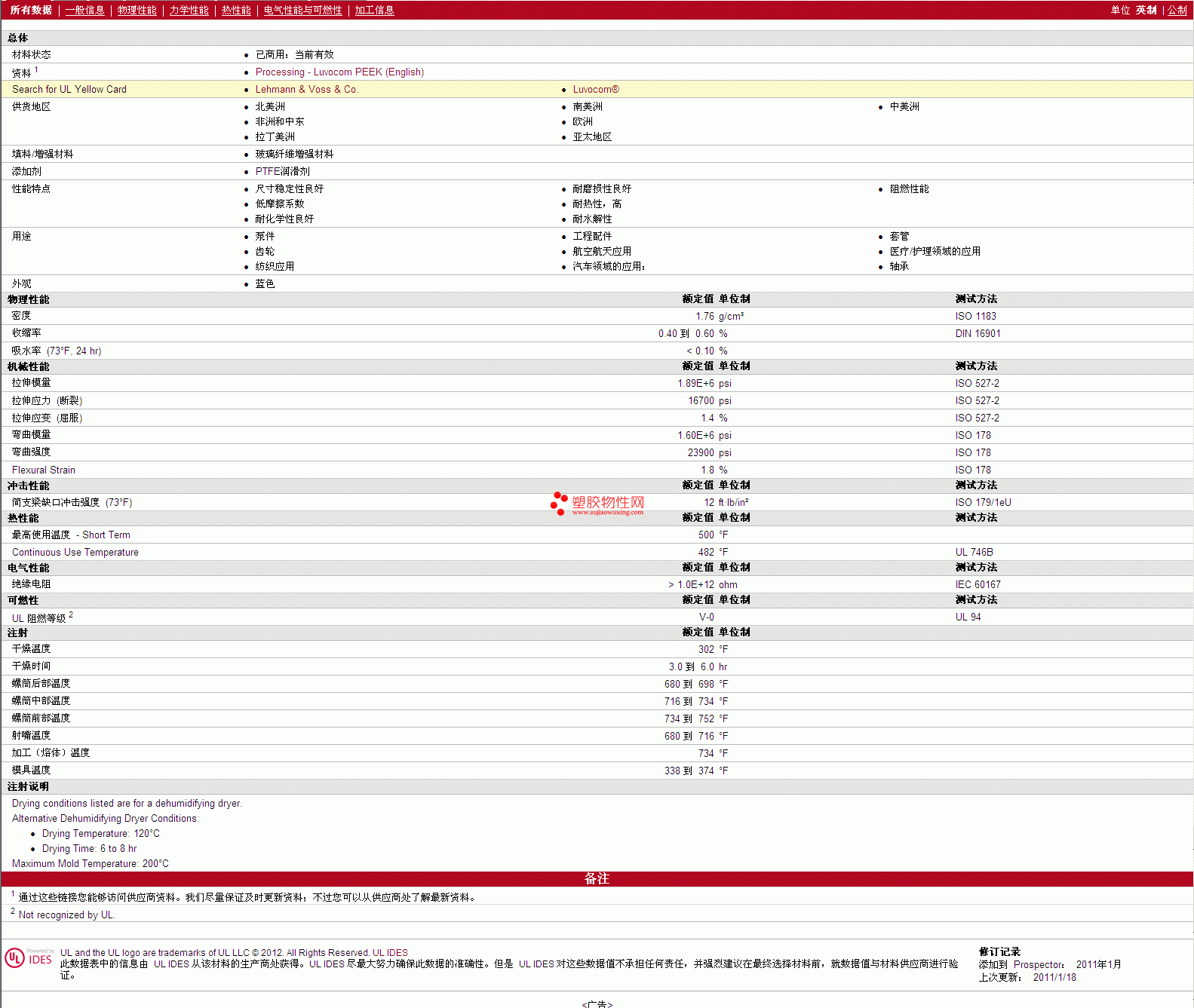The image size is (1194, 1008).
Task: Click footnote 1 superscript by 资料
Action: click(36, 69)
